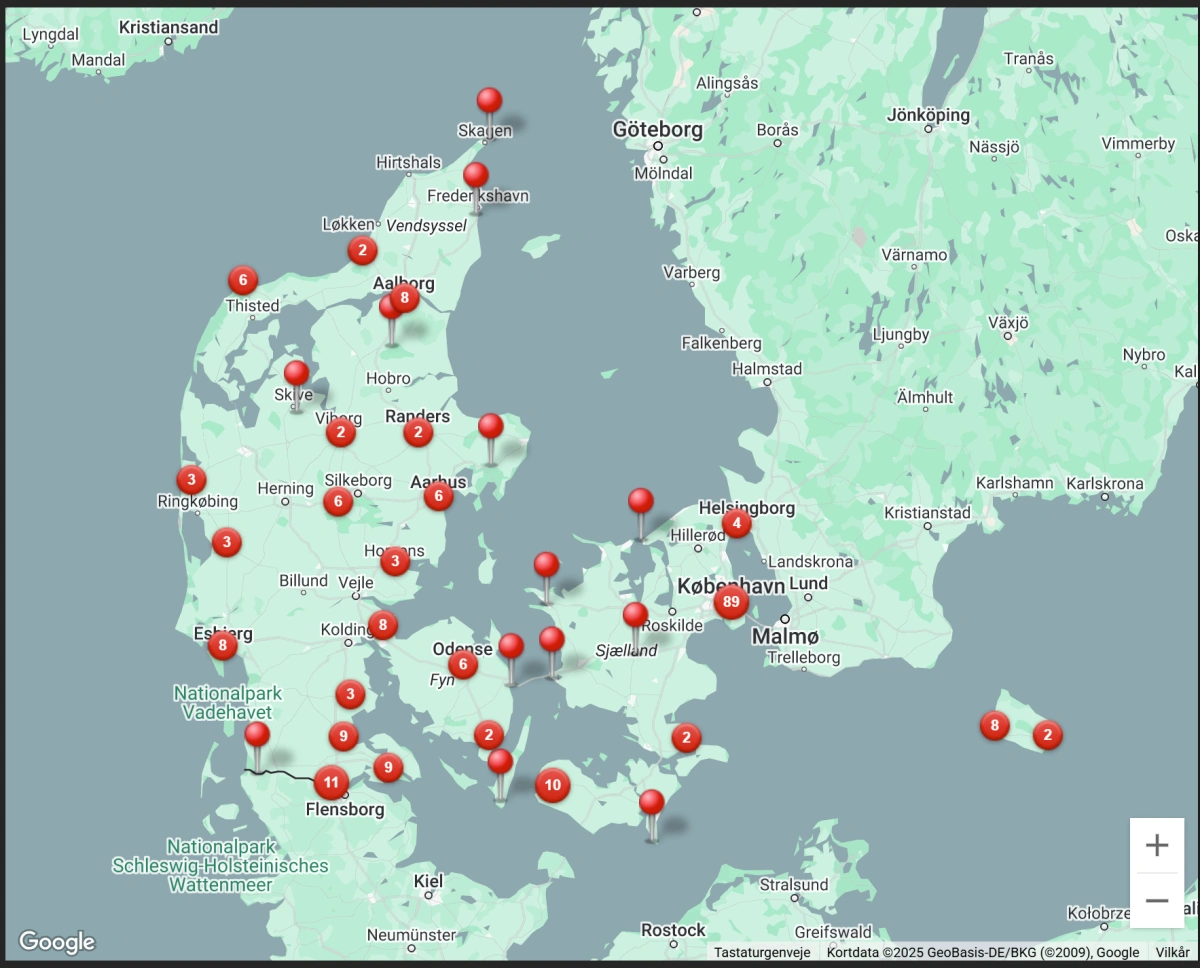Select the 8 cluster marker at Esbjerg
The image size is (1200, 968).
pyautogui.click(x=222, y=646)
